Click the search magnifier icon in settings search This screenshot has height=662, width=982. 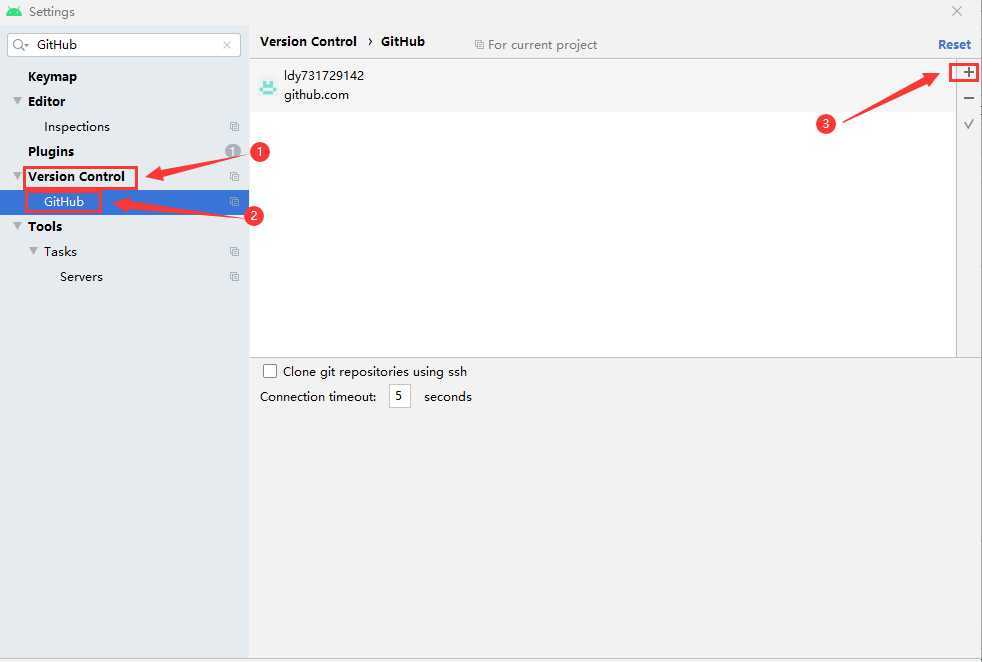tap(19, 44)
